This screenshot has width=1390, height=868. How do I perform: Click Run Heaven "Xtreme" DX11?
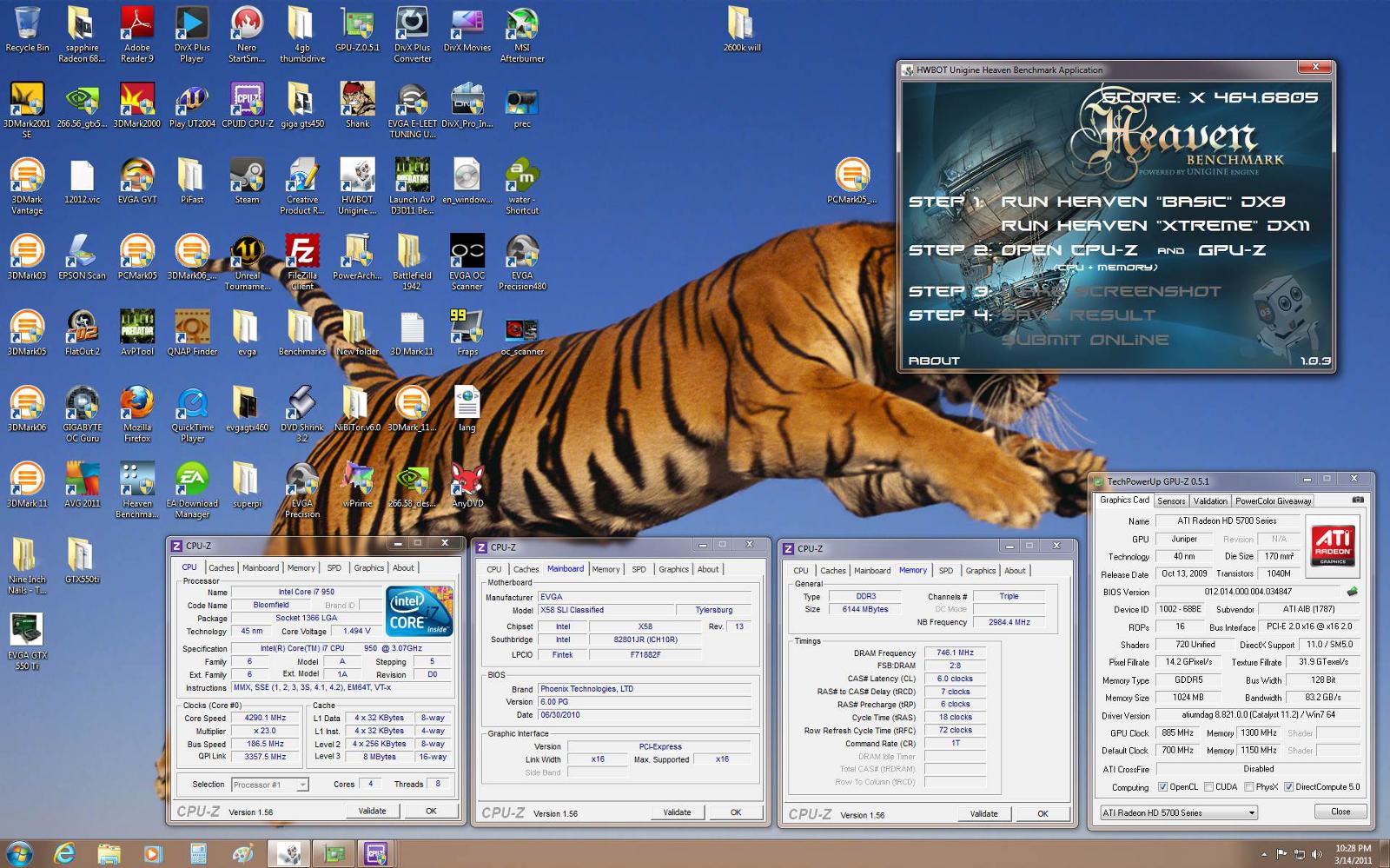tap(1155, 226)
